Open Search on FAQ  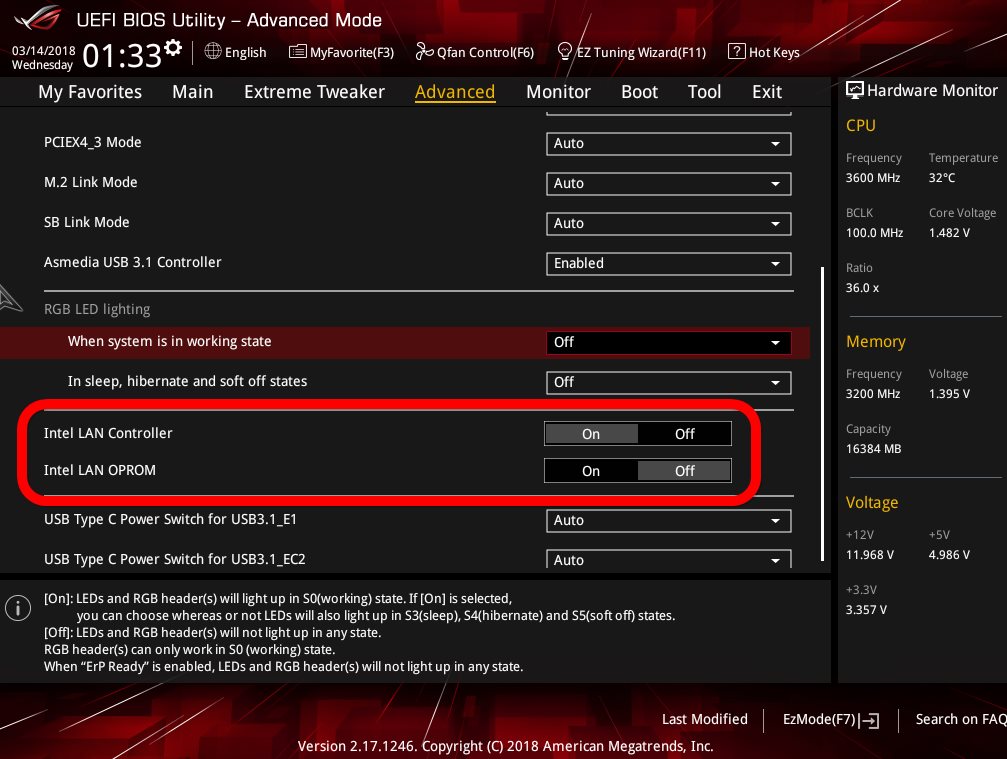pyautogui.click(x=961, y=719)
